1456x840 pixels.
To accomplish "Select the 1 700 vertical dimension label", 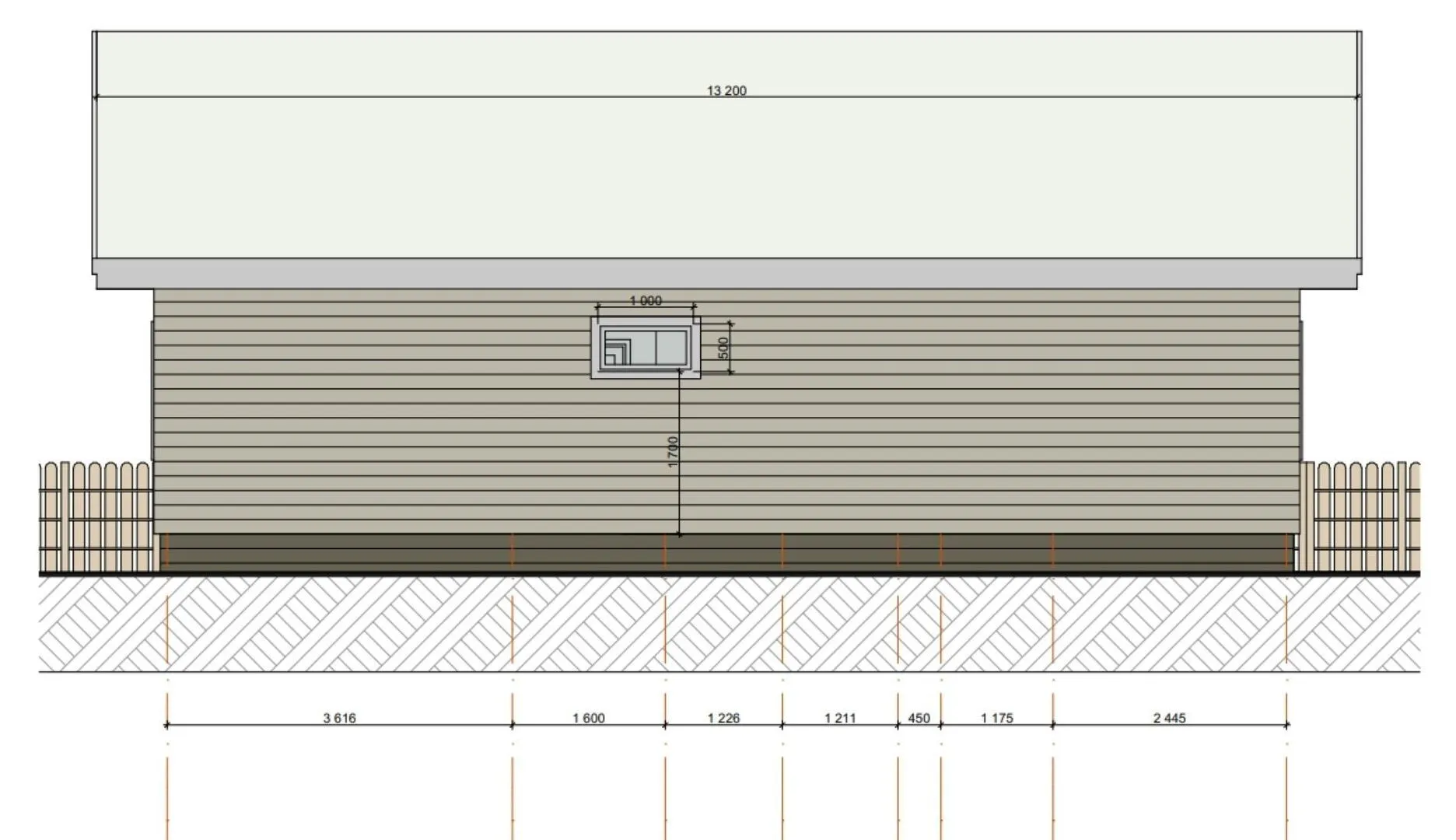I will coord(673,451).
